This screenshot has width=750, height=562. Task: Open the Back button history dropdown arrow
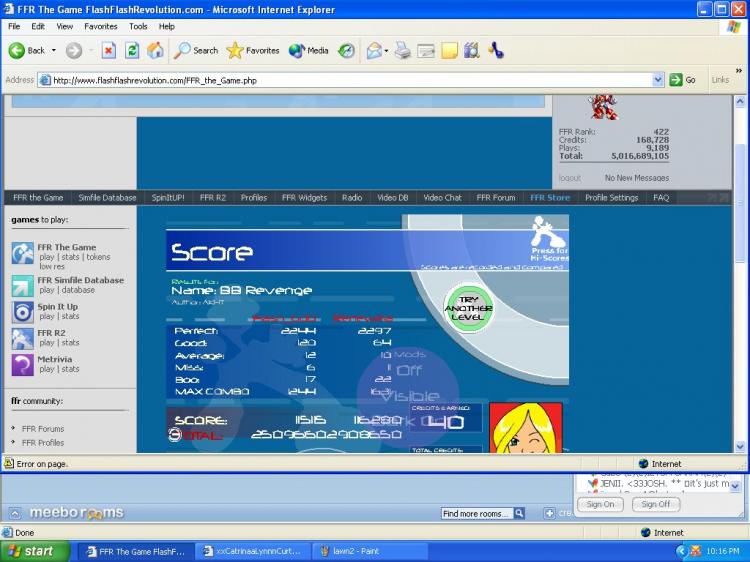tap(52, 50)
